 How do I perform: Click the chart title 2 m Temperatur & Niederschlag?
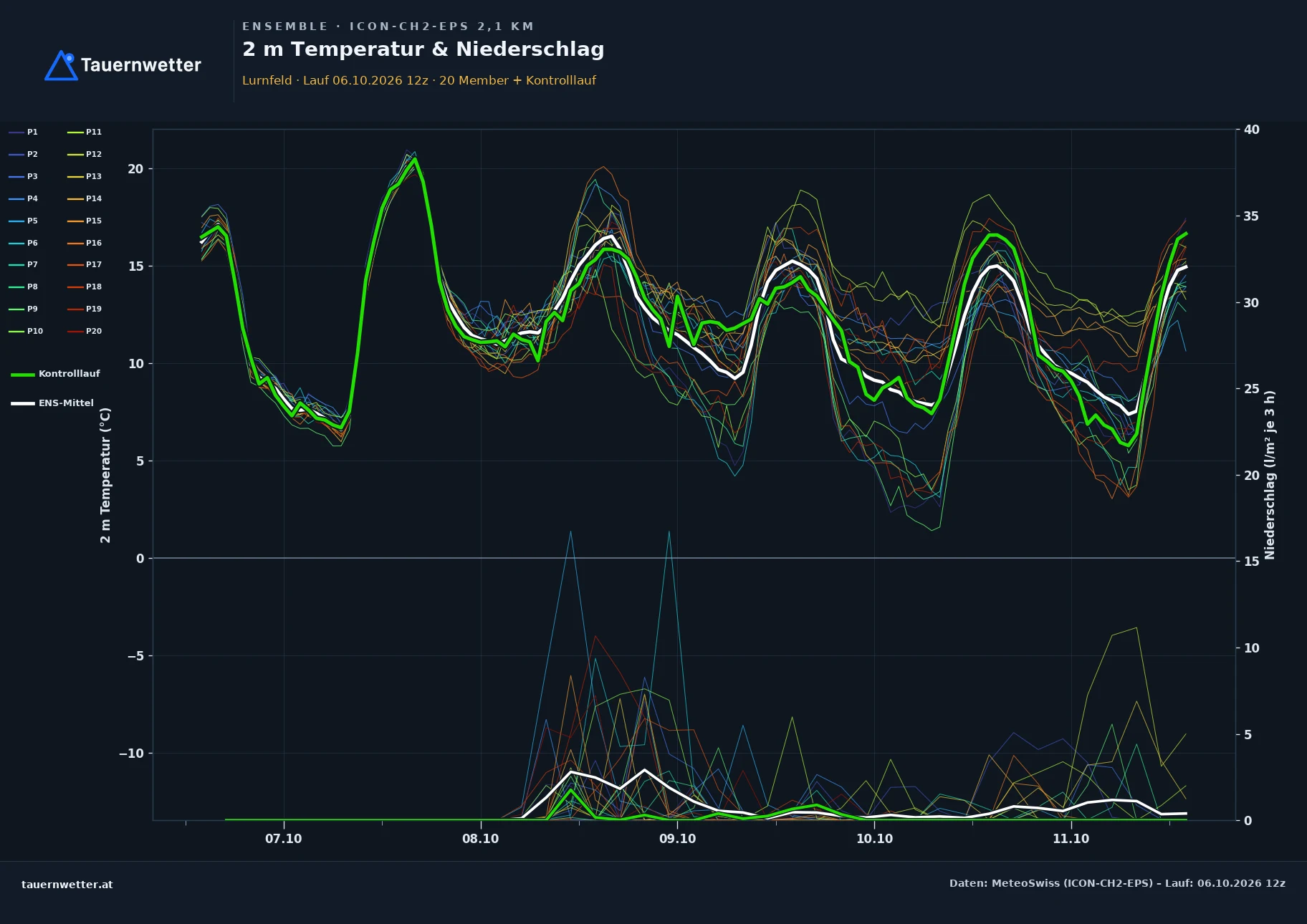tap(423, 49)
